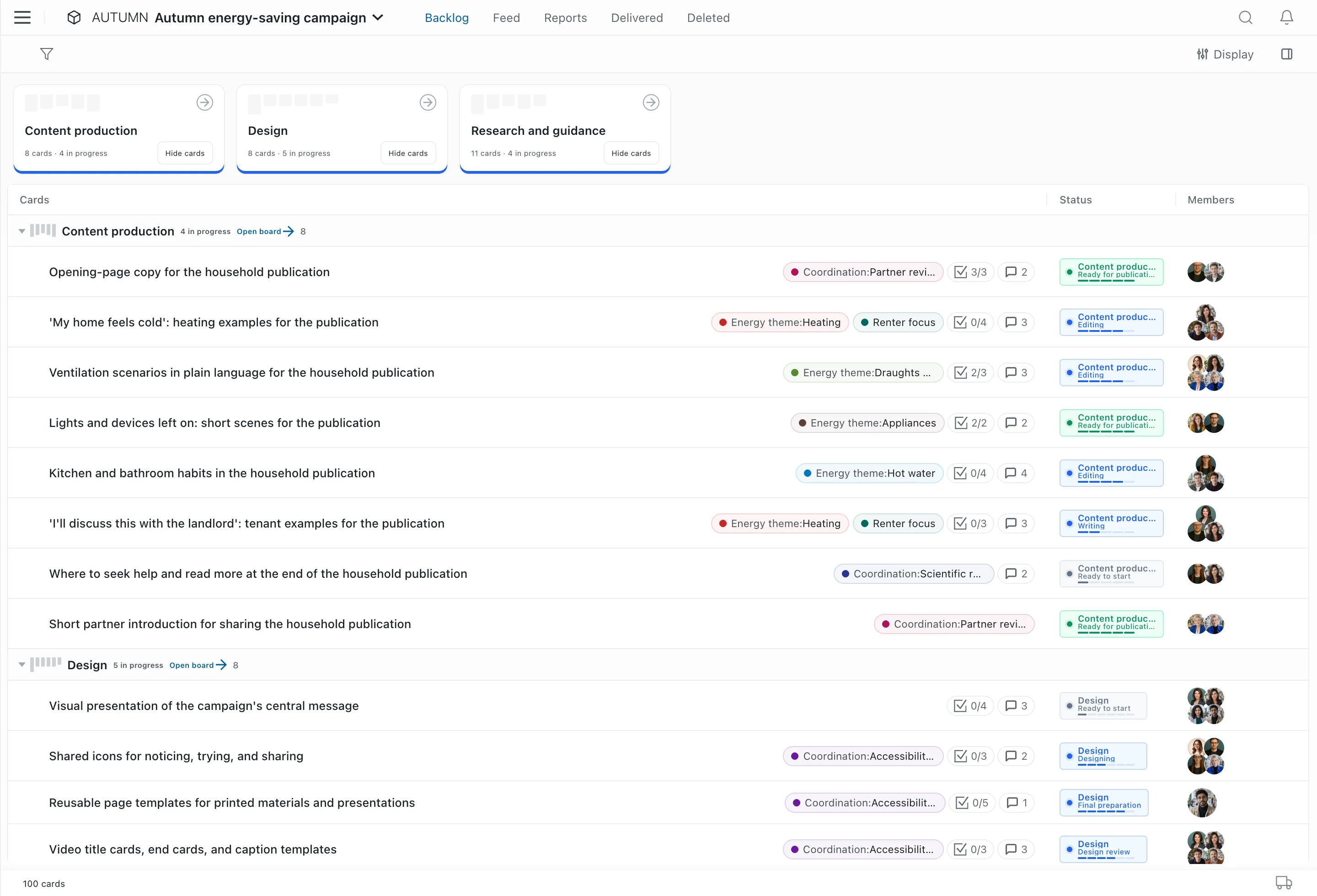Open the Deleted tab
1317x896 pixels.
click(708, 17)
